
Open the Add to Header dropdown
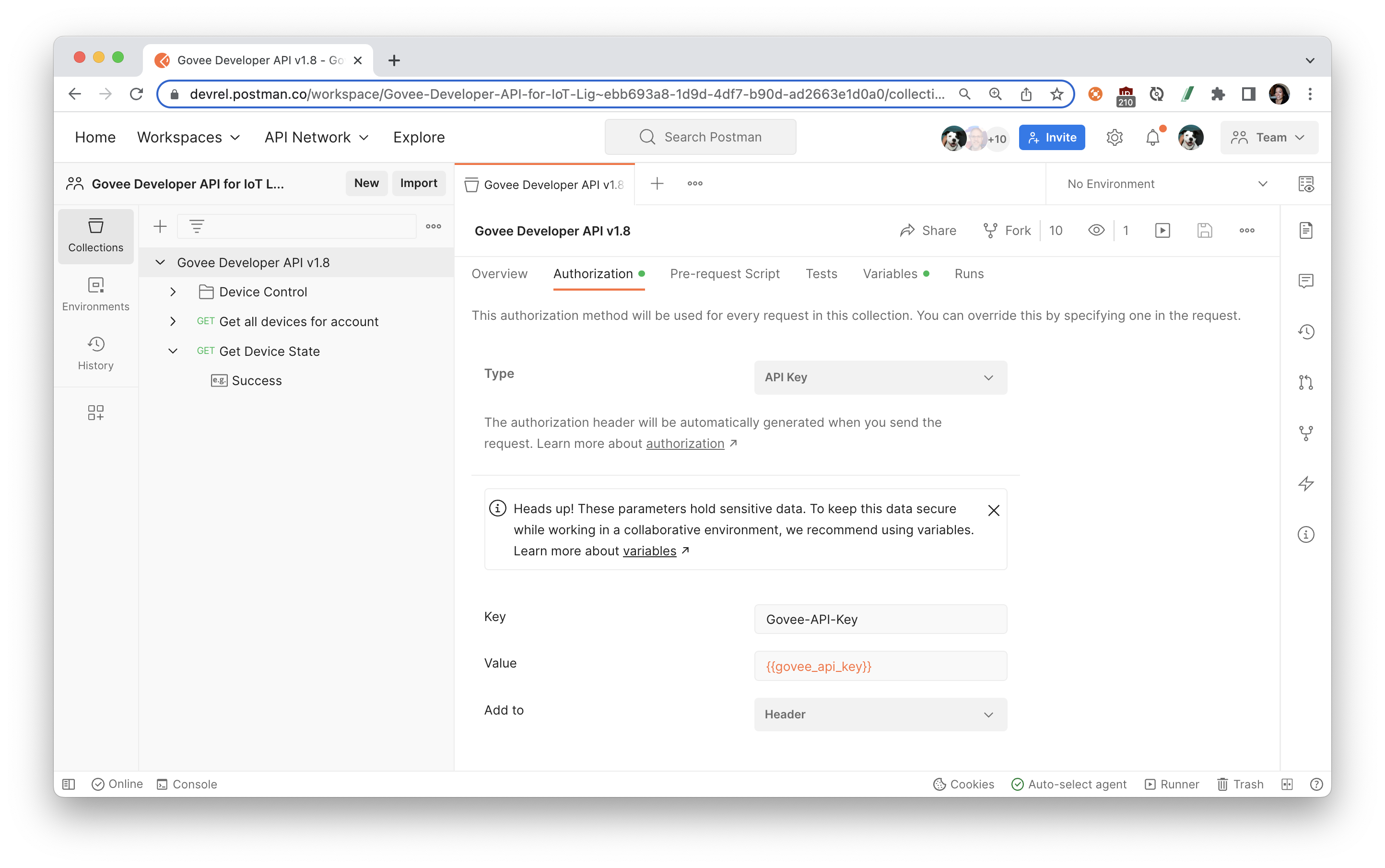coord(880,714)
